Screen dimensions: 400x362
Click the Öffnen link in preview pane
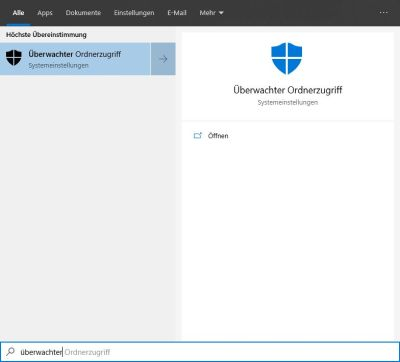click(218, 136)
